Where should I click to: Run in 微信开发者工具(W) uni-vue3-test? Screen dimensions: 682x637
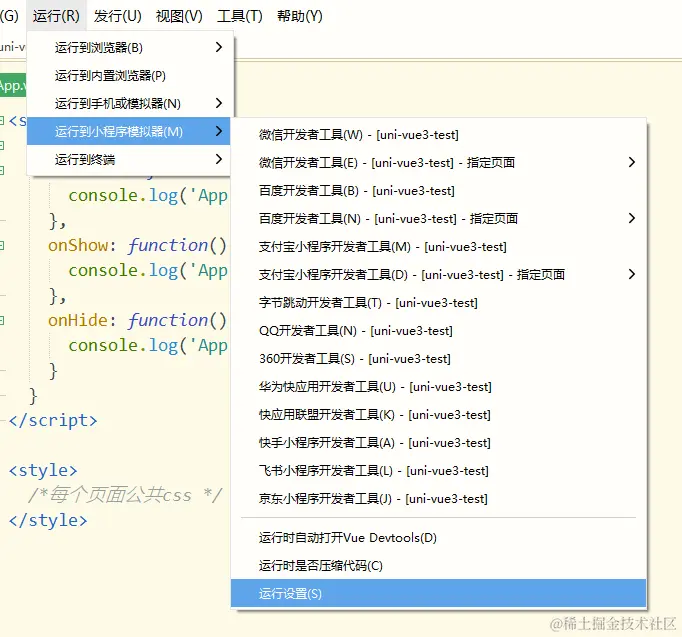pos(438,135)
